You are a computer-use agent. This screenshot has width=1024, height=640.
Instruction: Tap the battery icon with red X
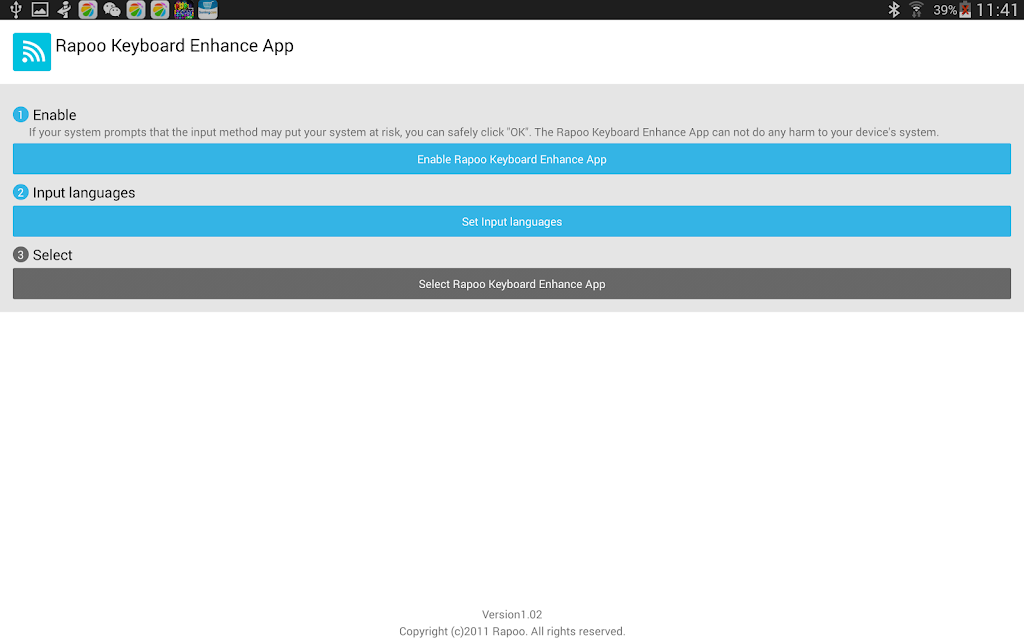(x=965, y=9)
